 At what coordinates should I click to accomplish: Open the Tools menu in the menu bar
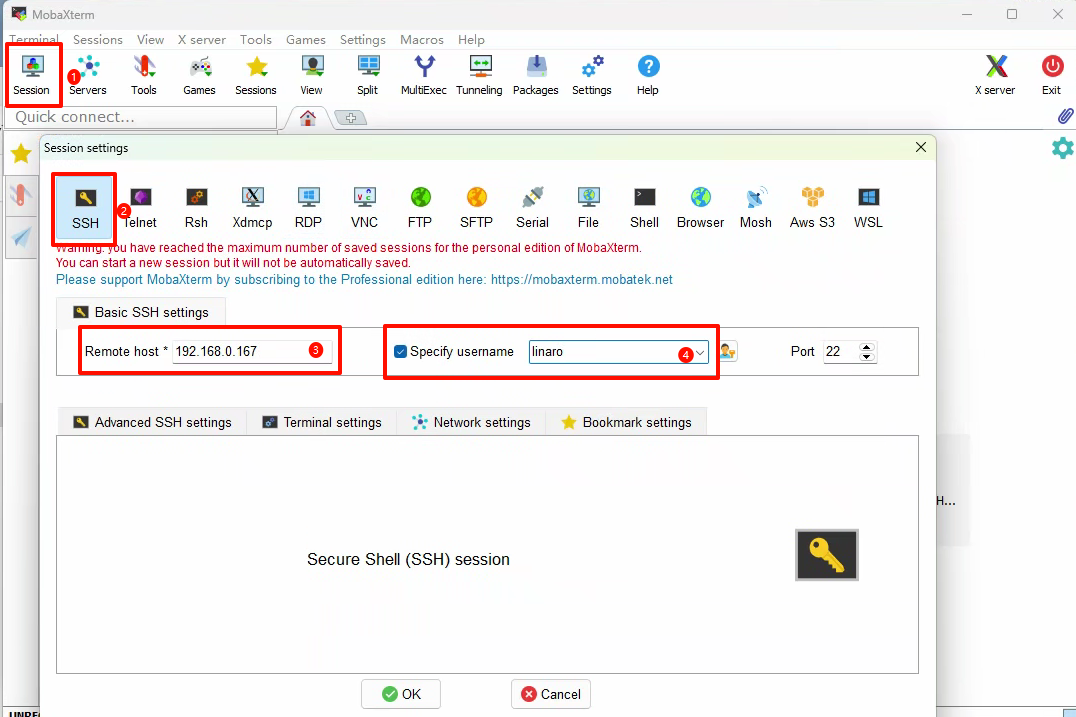click(256, 40)
